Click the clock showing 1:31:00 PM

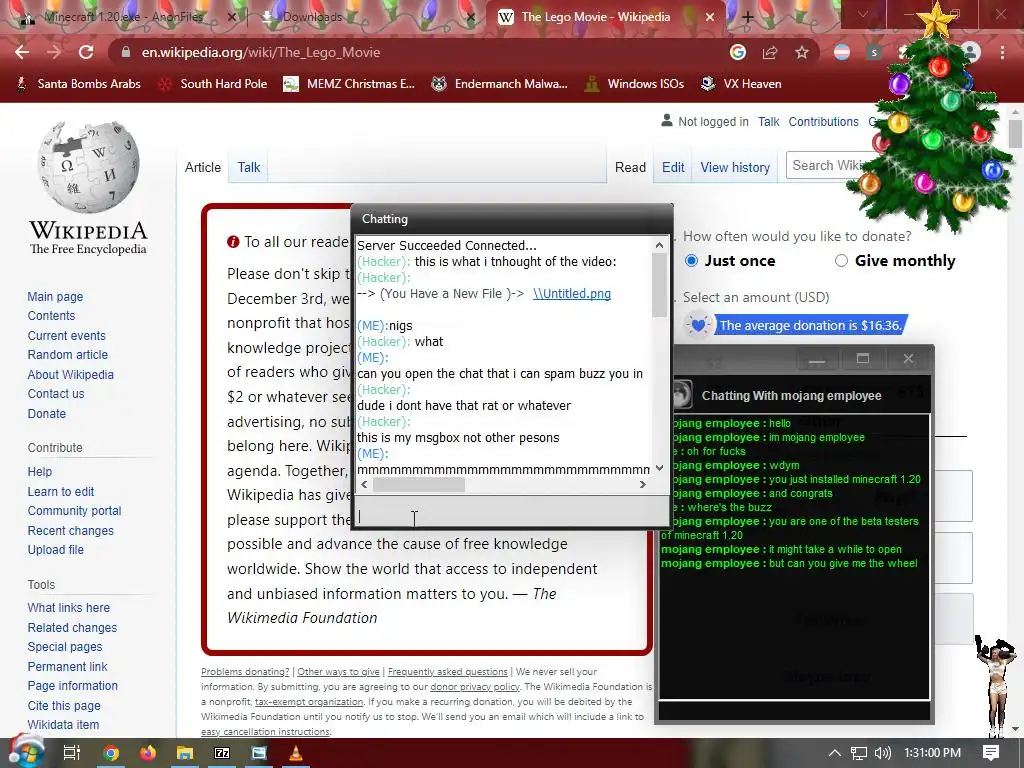pos(932,753)
